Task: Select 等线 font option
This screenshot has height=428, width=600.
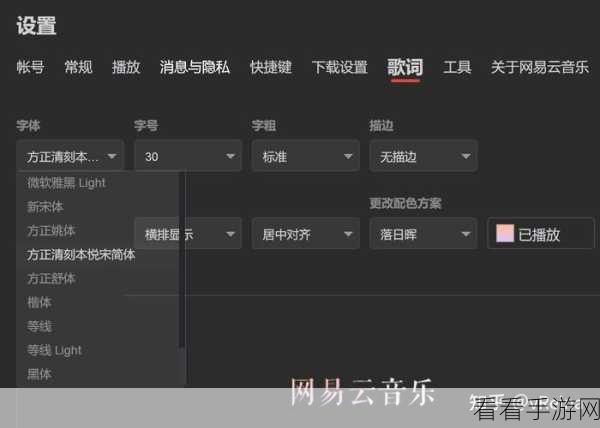Action: click(x=39, y=326)
